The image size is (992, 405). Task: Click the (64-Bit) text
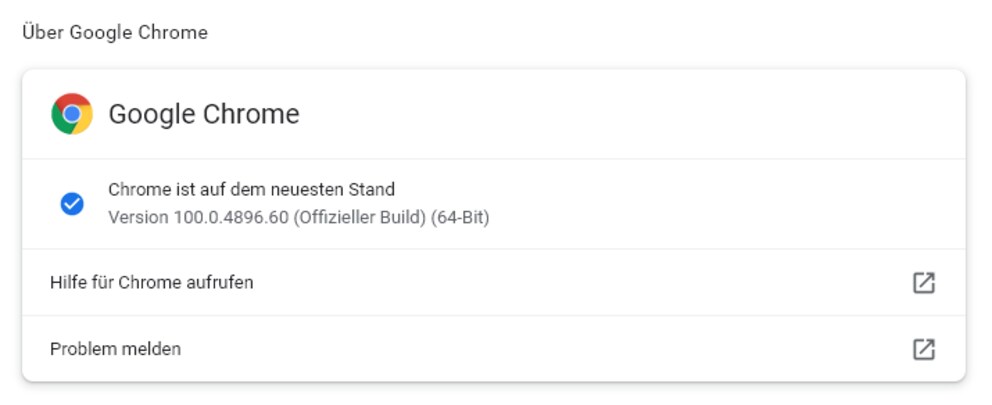click(460, 218)
